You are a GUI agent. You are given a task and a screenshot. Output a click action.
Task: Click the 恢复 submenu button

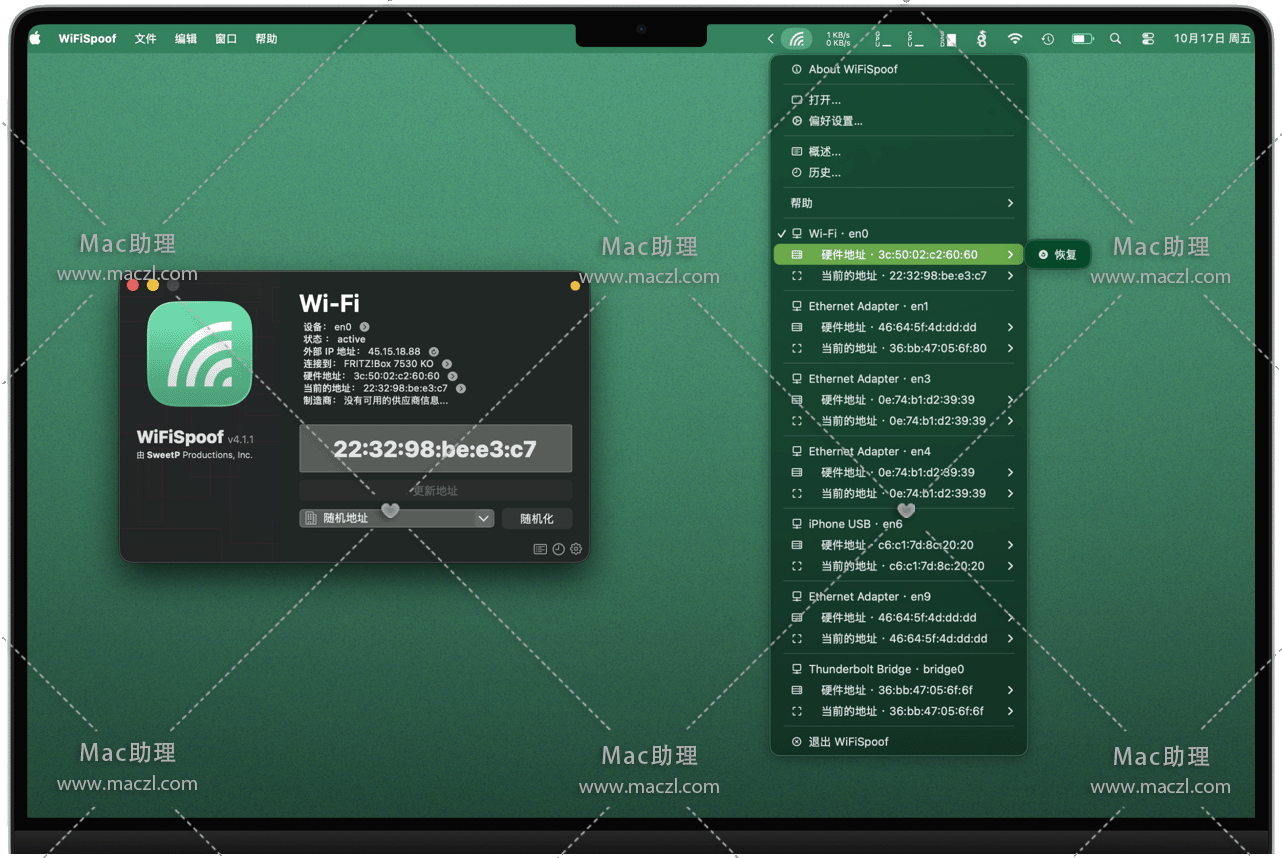coord(1058,255)
